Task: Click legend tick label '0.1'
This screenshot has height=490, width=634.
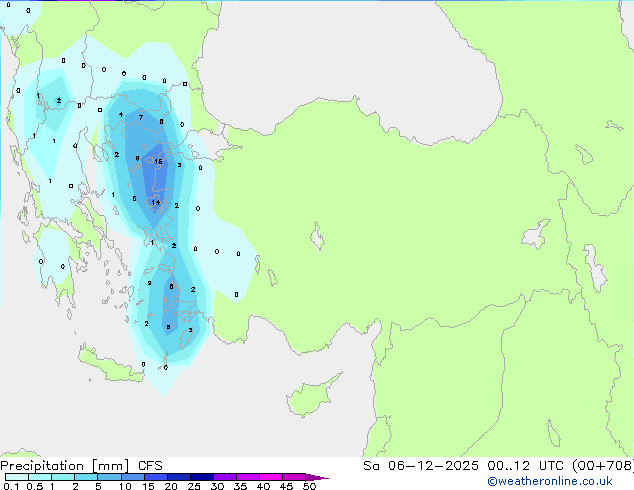Action: pos(11,486)
